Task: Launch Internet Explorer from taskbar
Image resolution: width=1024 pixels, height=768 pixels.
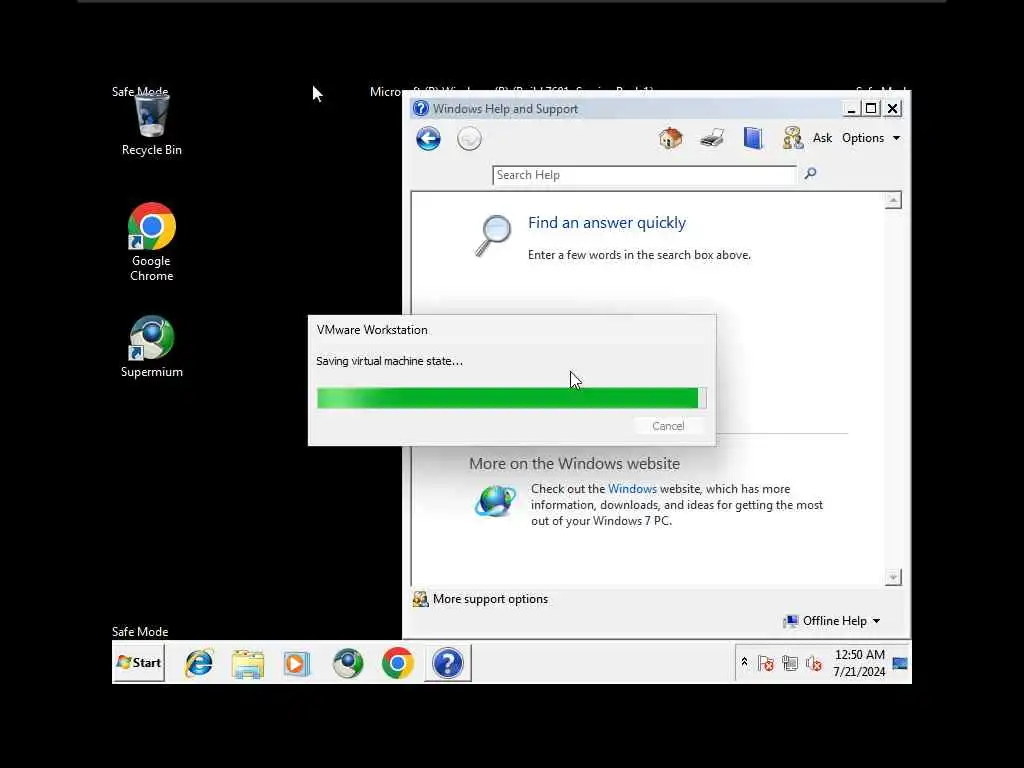Action: click(199, 664)
